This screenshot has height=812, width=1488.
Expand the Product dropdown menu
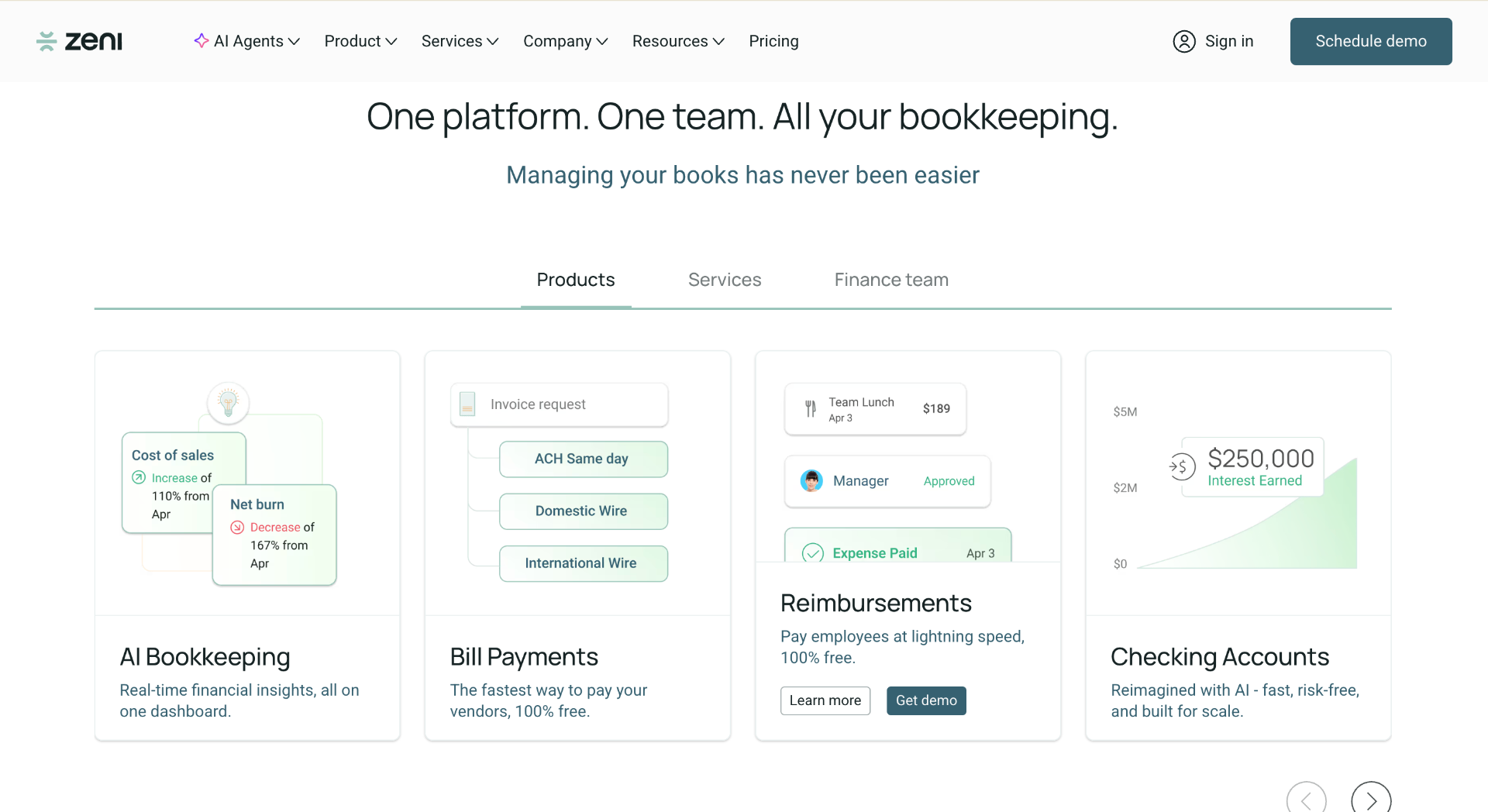tap(360, 41)
